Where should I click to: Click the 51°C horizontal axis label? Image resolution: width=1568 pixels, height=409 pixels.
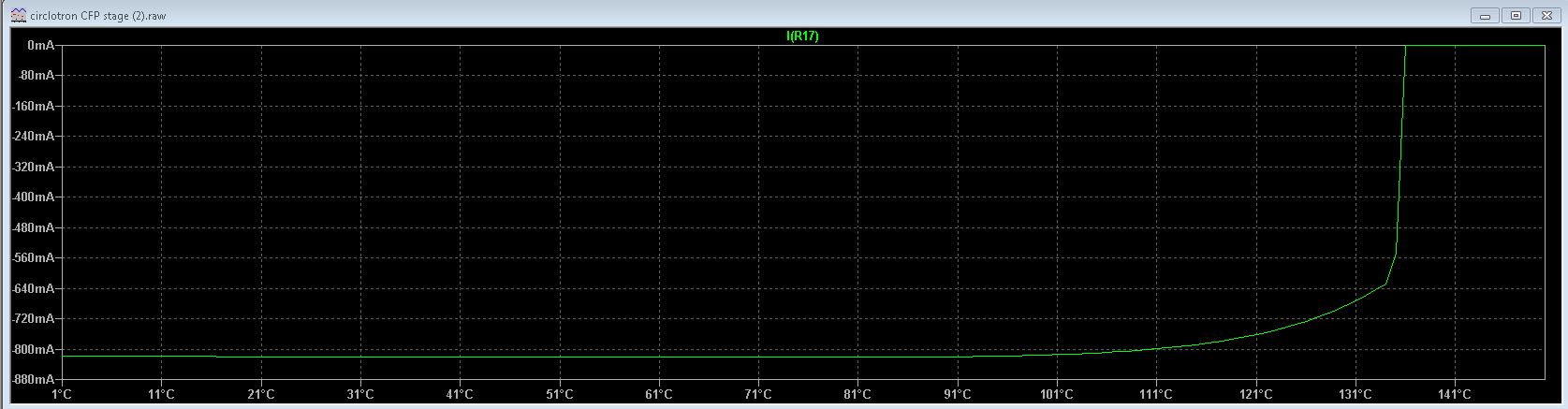(x=560, y=394)
